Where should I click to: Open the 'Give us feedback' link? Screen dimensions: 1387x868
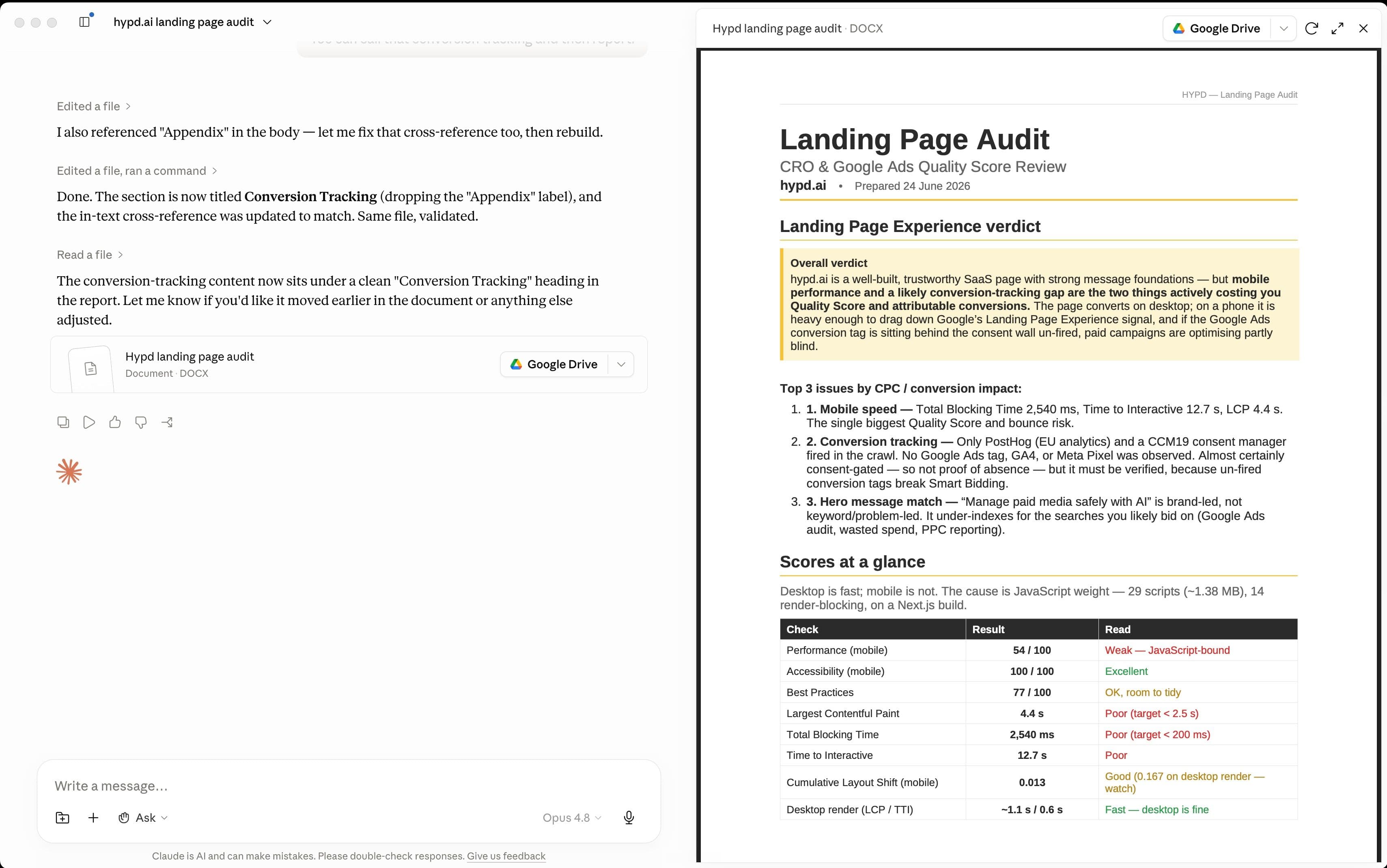pos(506,856)
